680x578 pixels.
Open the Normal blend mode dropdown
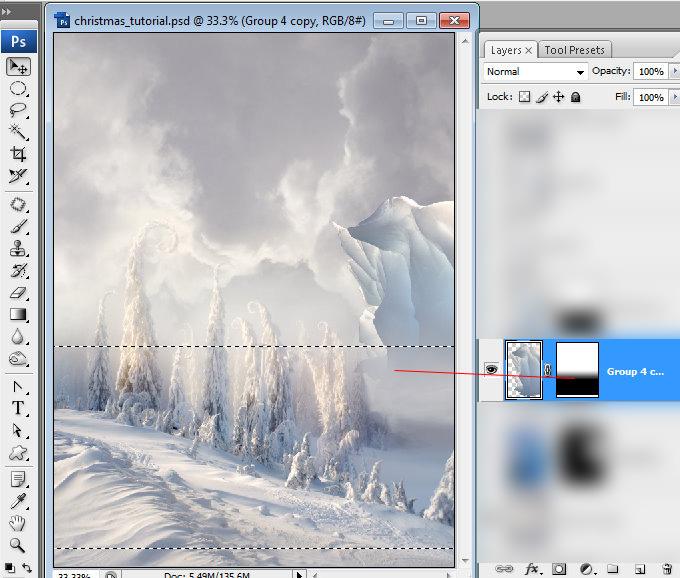(536, 72)
